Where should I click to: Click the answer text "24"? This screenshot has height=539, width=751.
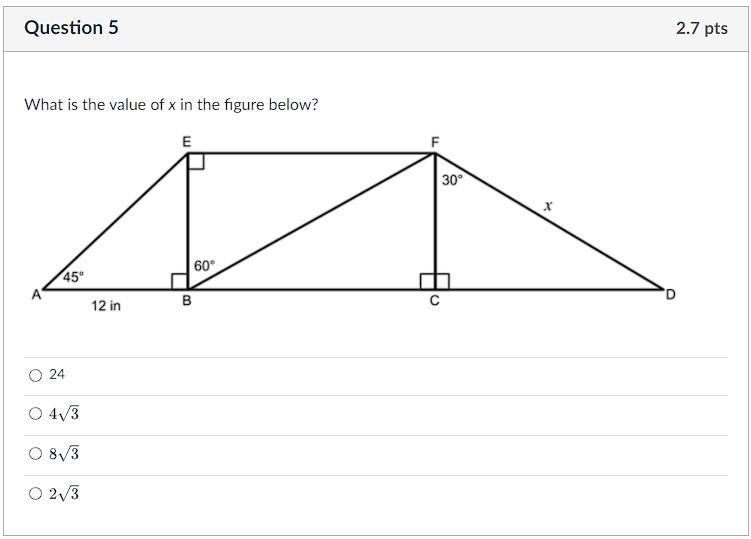[x=57, y=374]
